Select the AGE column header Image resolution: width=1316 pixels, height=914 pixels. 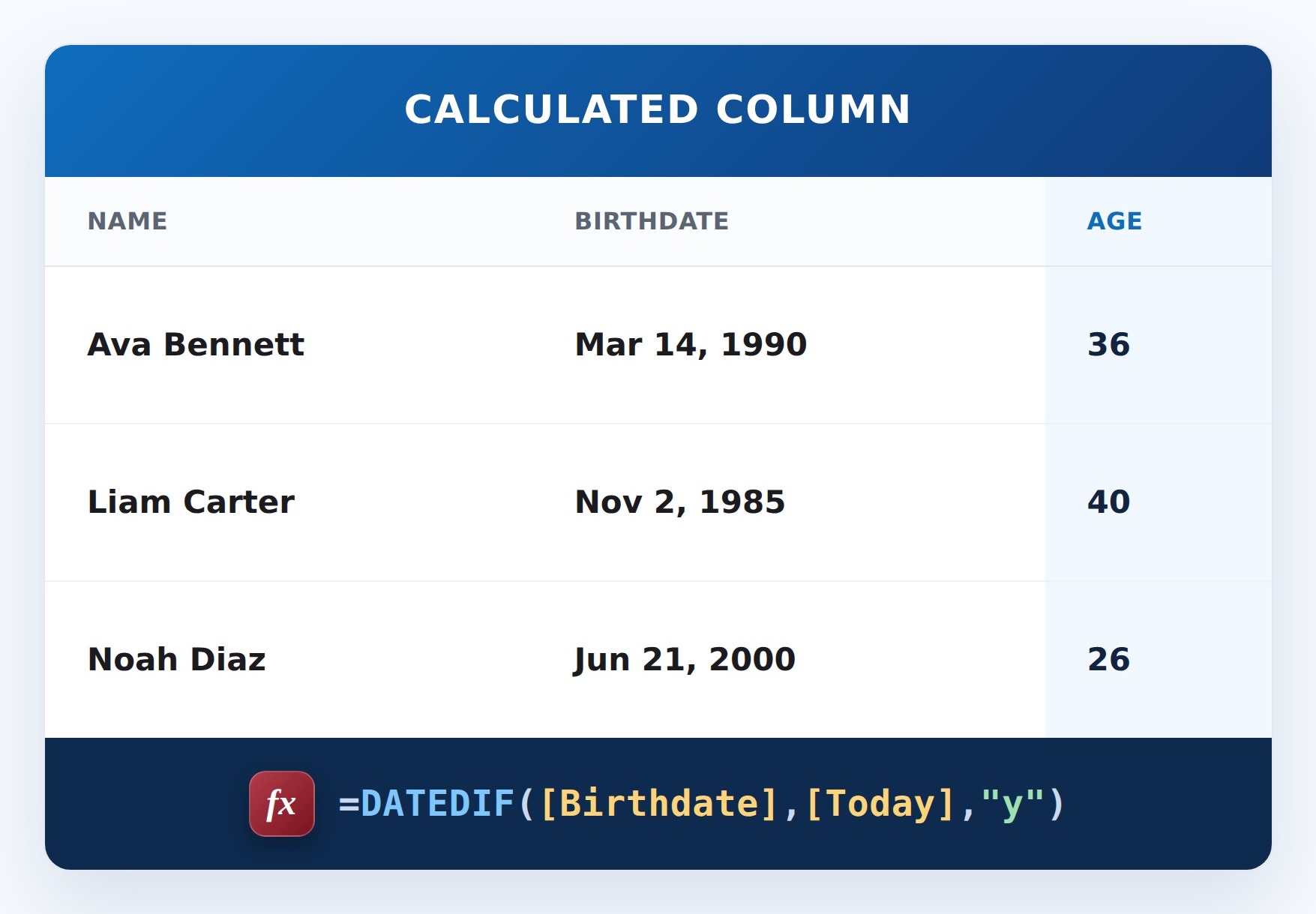(x=1114, y=221)
